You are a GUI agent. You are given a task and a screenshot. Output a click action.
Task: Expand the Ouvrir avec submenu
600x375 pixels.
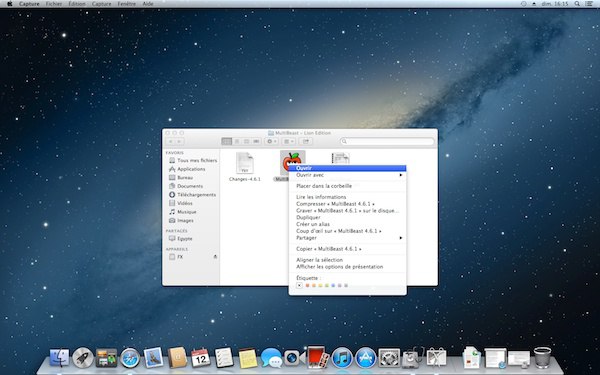coord(347,175)
